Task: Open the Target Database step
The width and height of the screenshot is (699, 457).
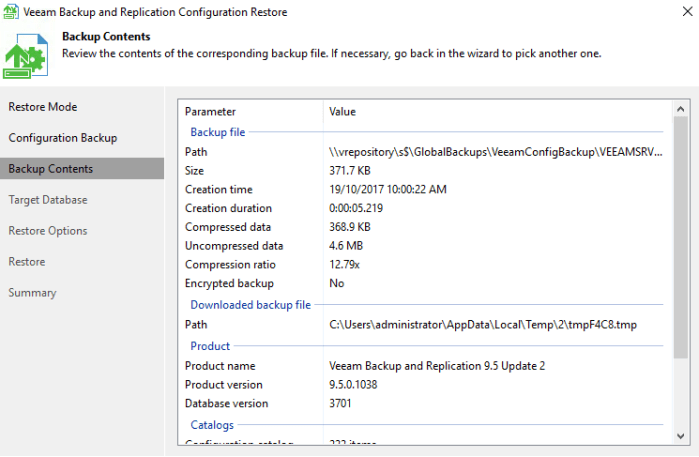Action: click(48, 200)
